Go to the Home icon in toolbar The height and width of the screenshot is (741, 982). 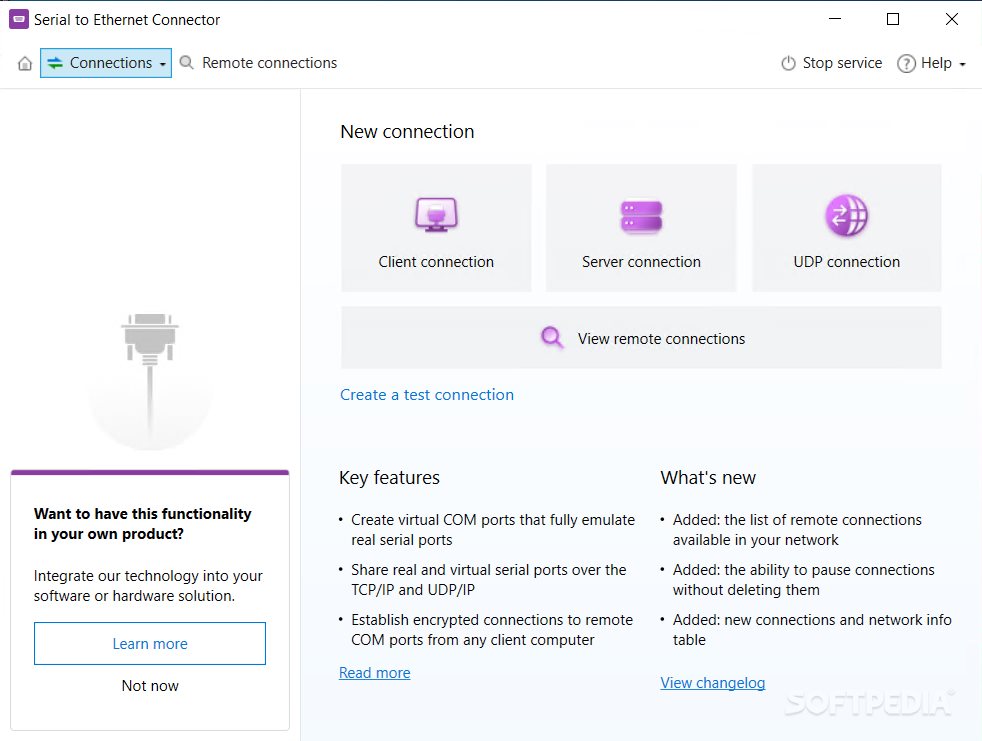coord(24,63)
